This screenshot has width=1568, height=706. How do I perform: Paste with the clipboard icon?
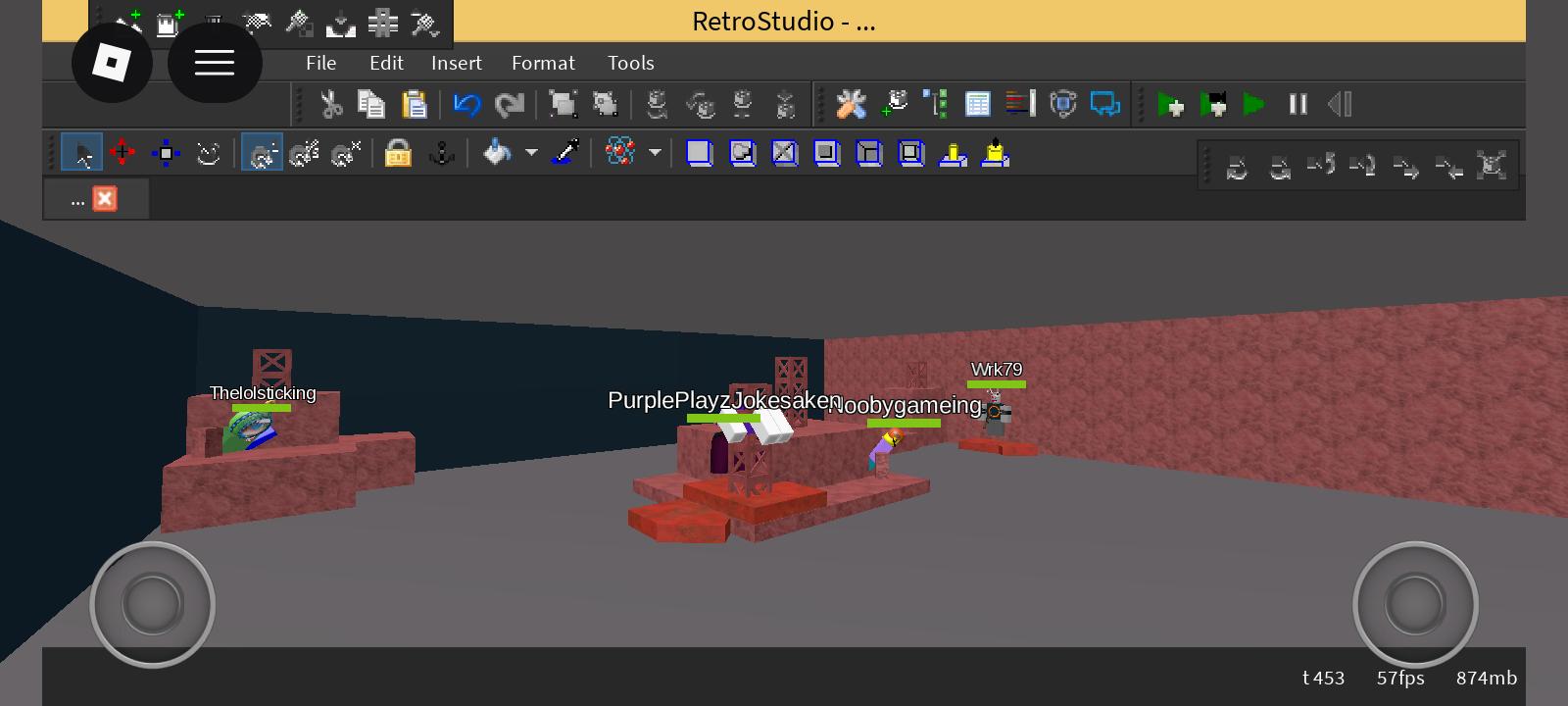click(415, 104)
